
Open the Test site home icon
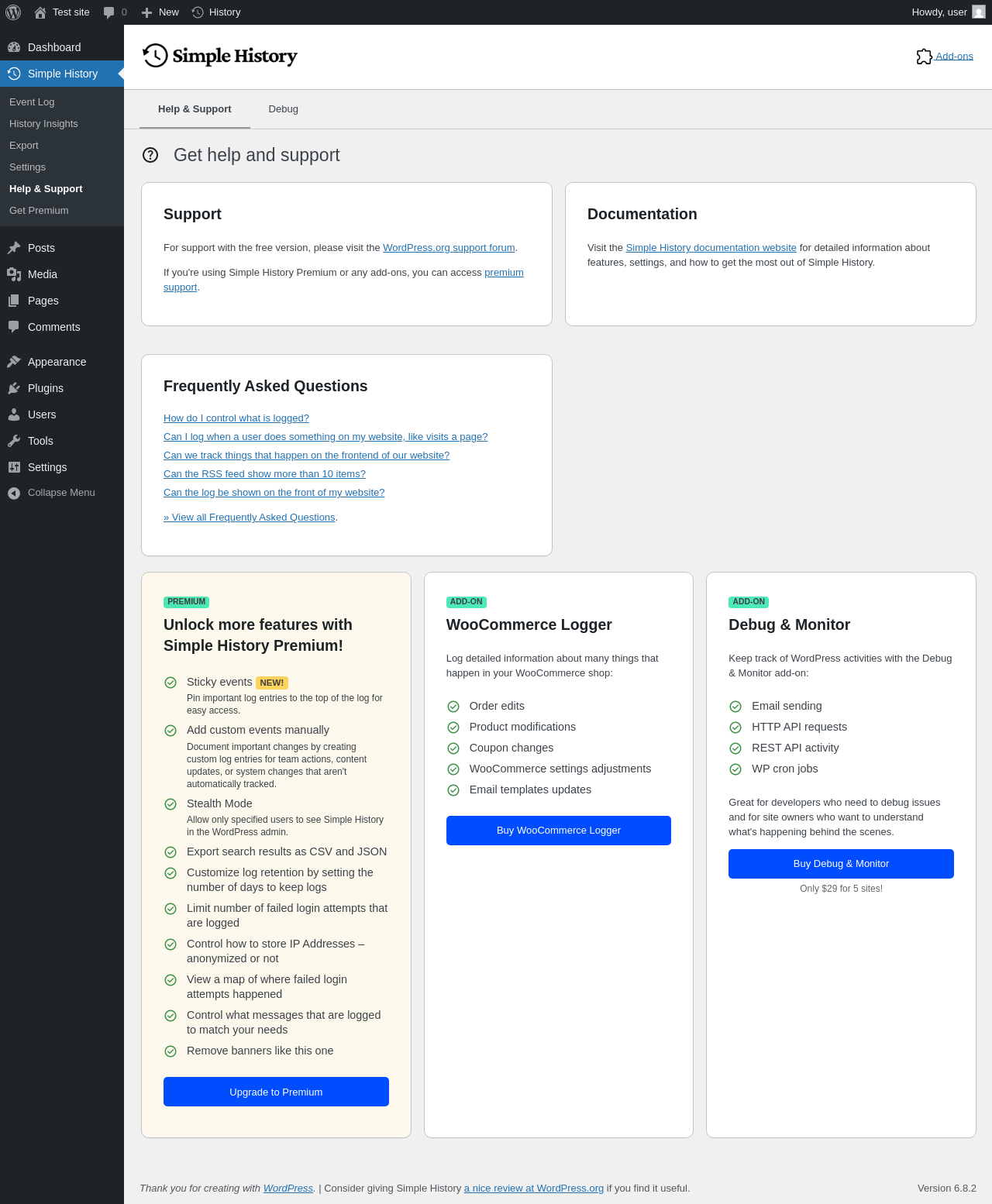(40, 12)
